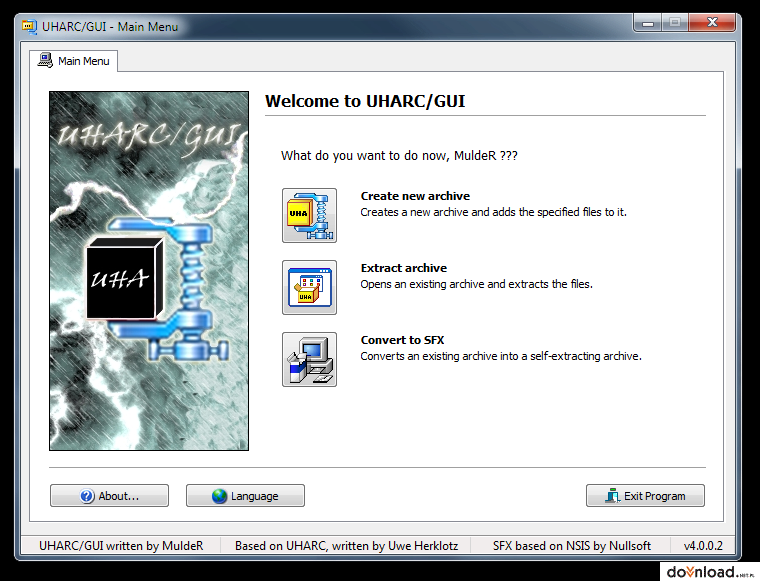Click the 'Convert to SFX' heading text
Viewport: 760px width, 581px height.
tap(402, 340)
